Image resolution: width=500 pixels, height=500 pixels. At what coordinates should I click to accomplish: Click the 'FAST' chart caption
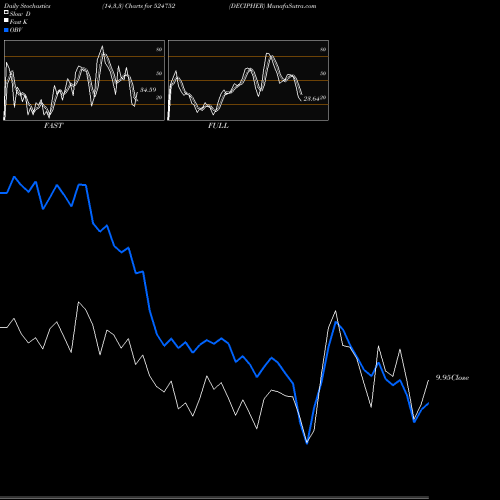click(x=53, y=125)
